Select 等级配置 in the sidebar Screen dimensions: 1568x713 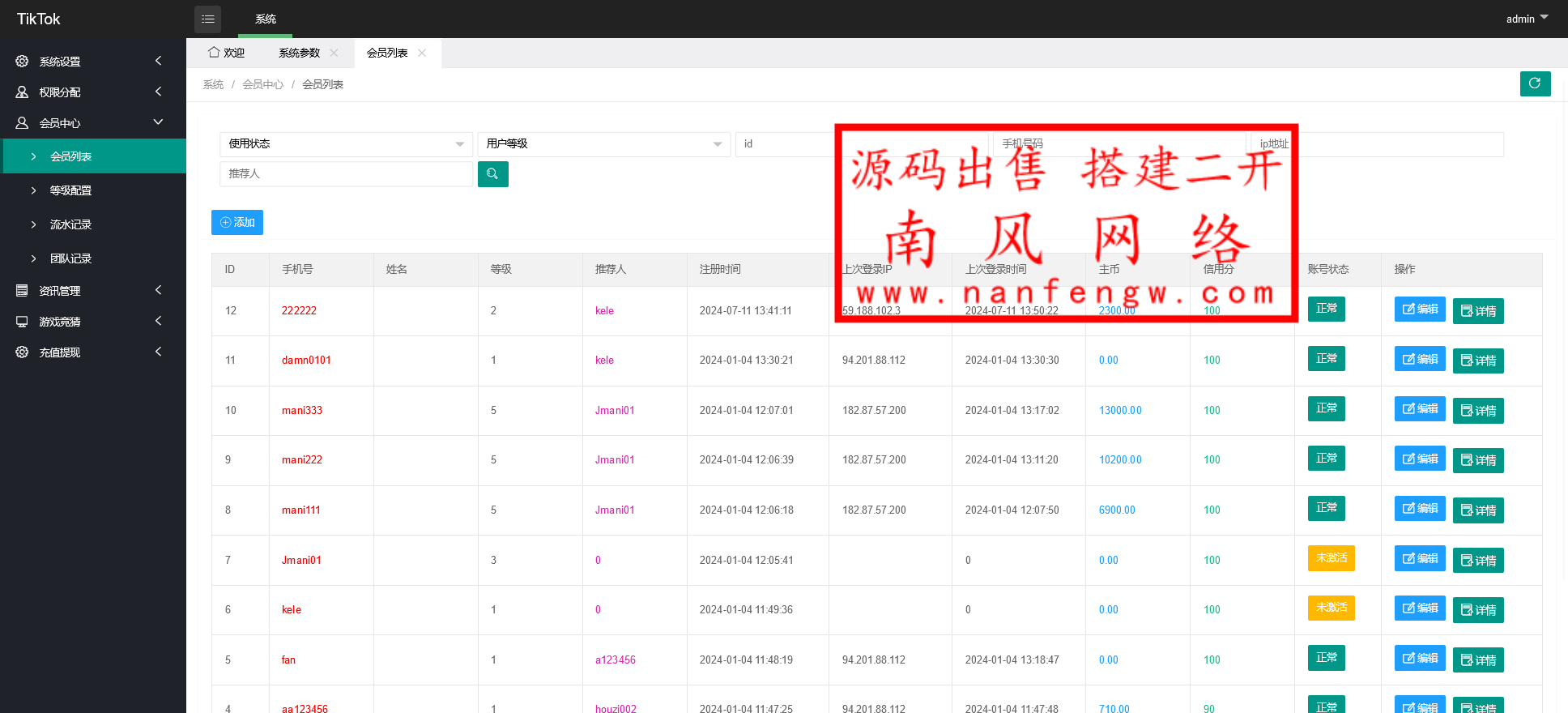(x=70, y=190)
